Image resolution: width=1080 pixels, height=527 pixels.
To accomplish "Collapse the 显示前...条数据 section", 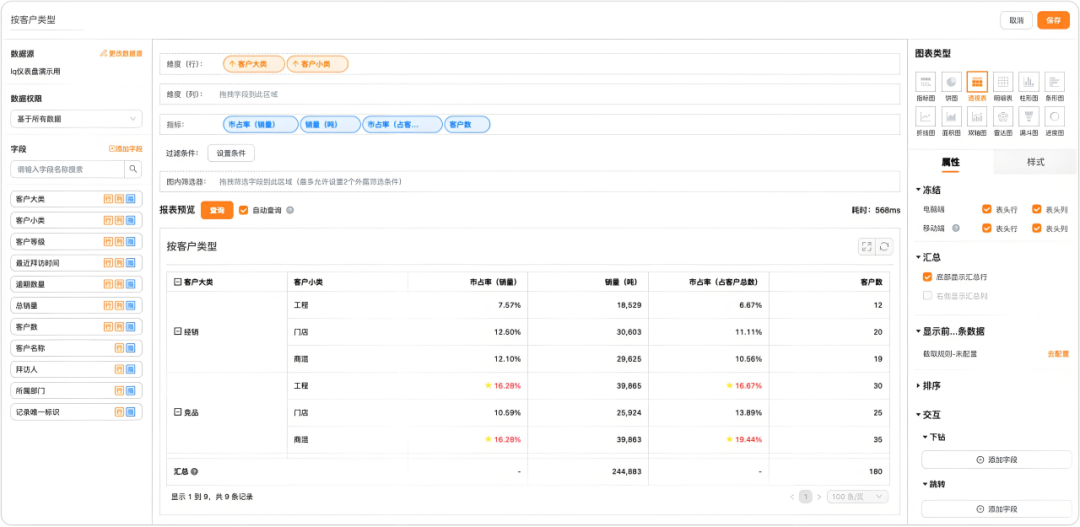I will click(x=918, y=331).
